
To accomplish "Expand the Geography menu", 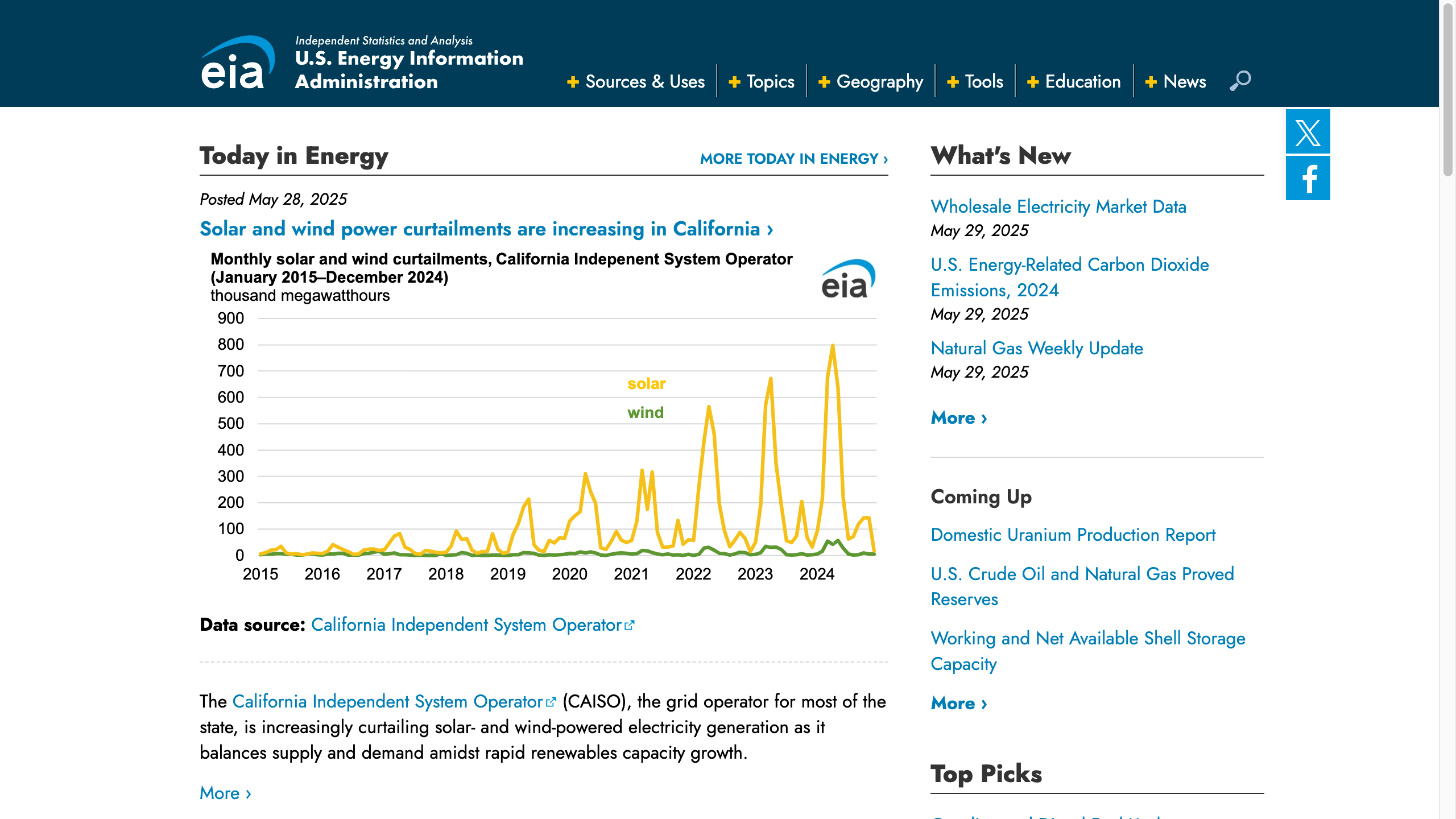I will [879, 82].
